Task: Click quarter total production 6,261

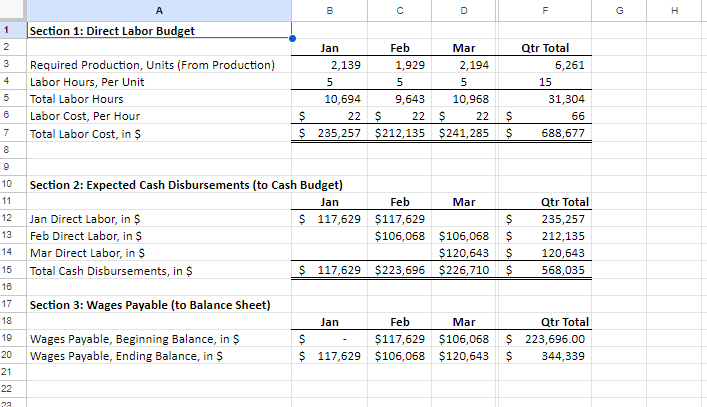Action: [545, 65]
